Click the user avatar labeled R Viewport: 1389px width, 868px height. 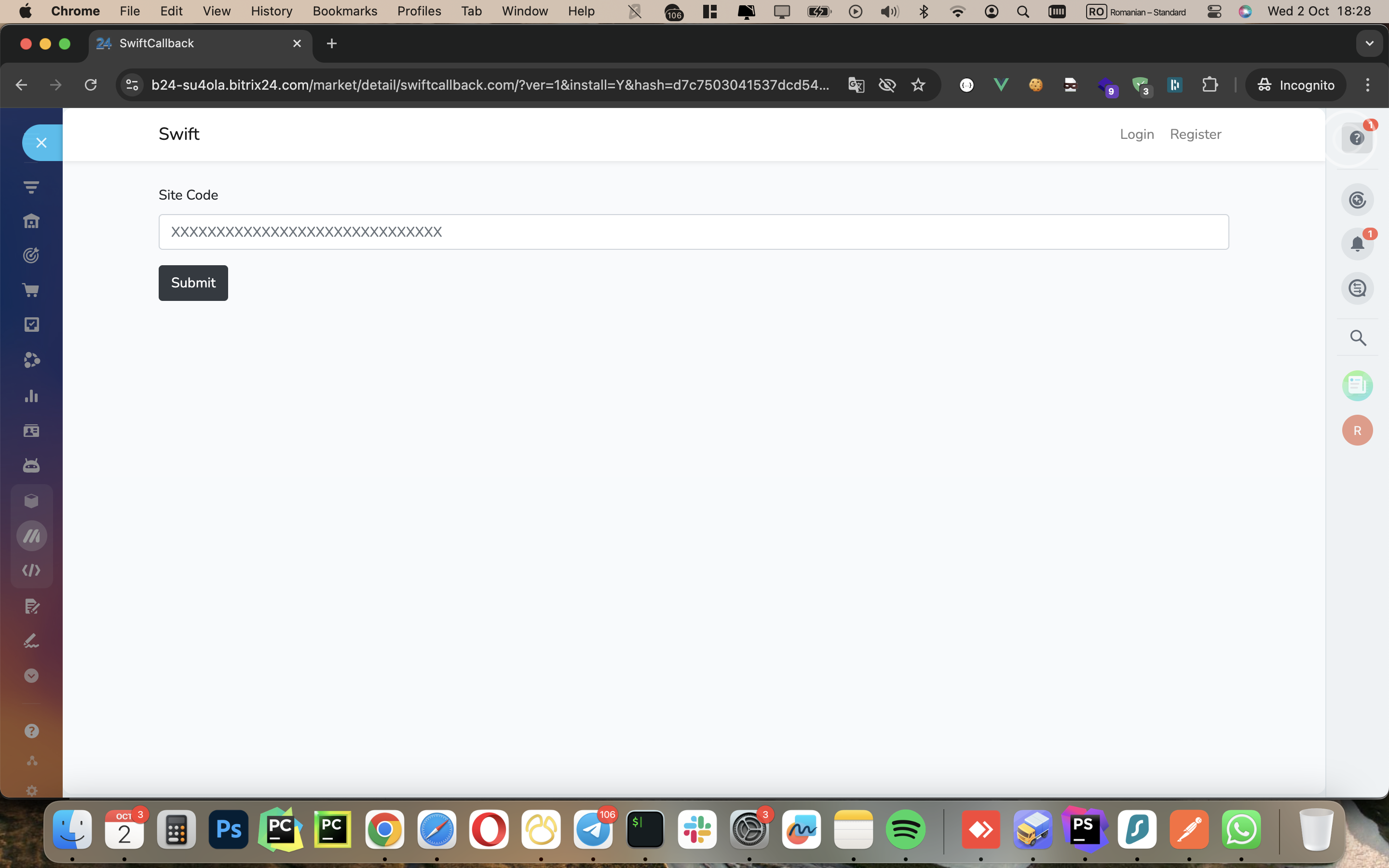1357,431
